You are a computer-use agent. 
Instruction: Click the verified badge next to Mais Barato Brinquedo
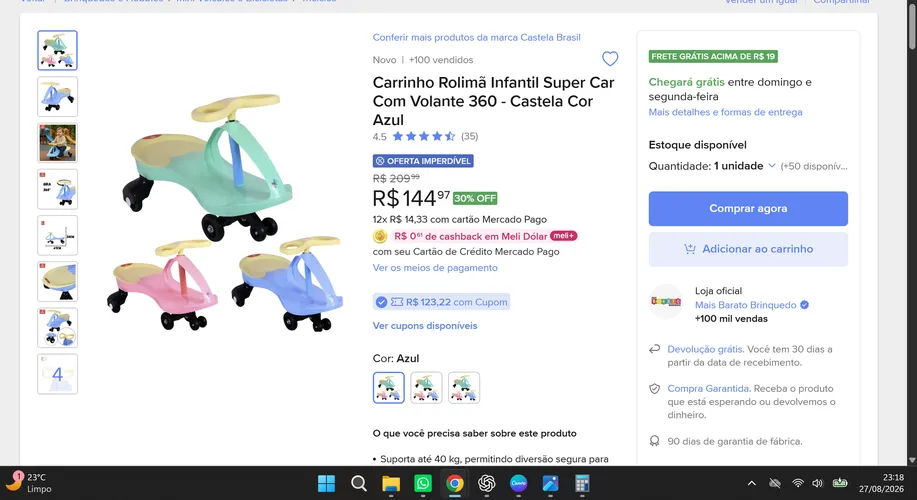[x=805, y=305]
